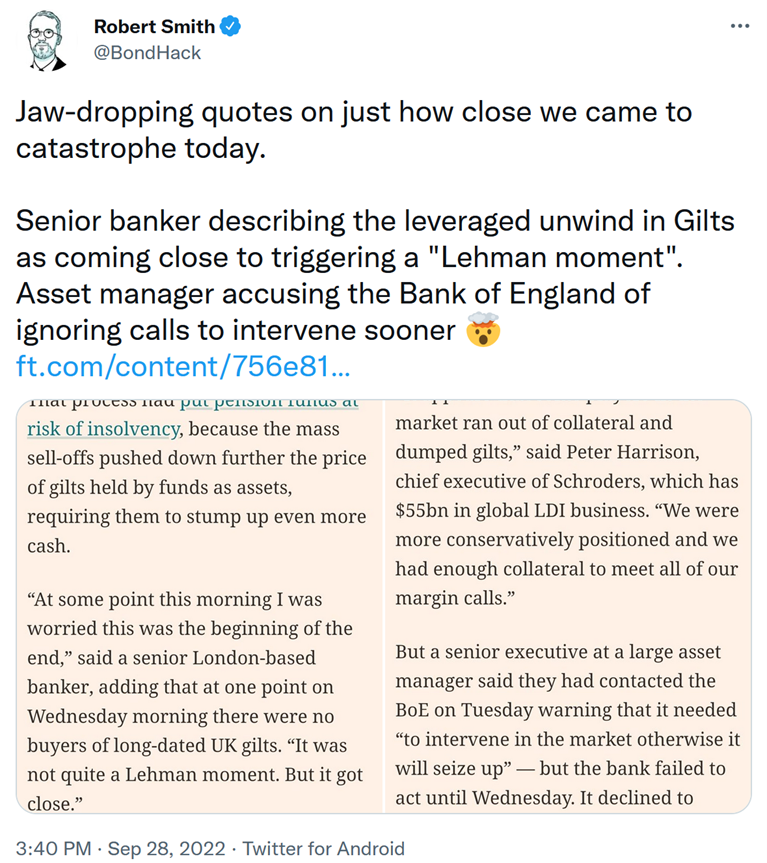The height and width of the screenshot is (863, 767).
Task: Click the "But a senior executive" paragraph
Action: [x=567, y=724]
